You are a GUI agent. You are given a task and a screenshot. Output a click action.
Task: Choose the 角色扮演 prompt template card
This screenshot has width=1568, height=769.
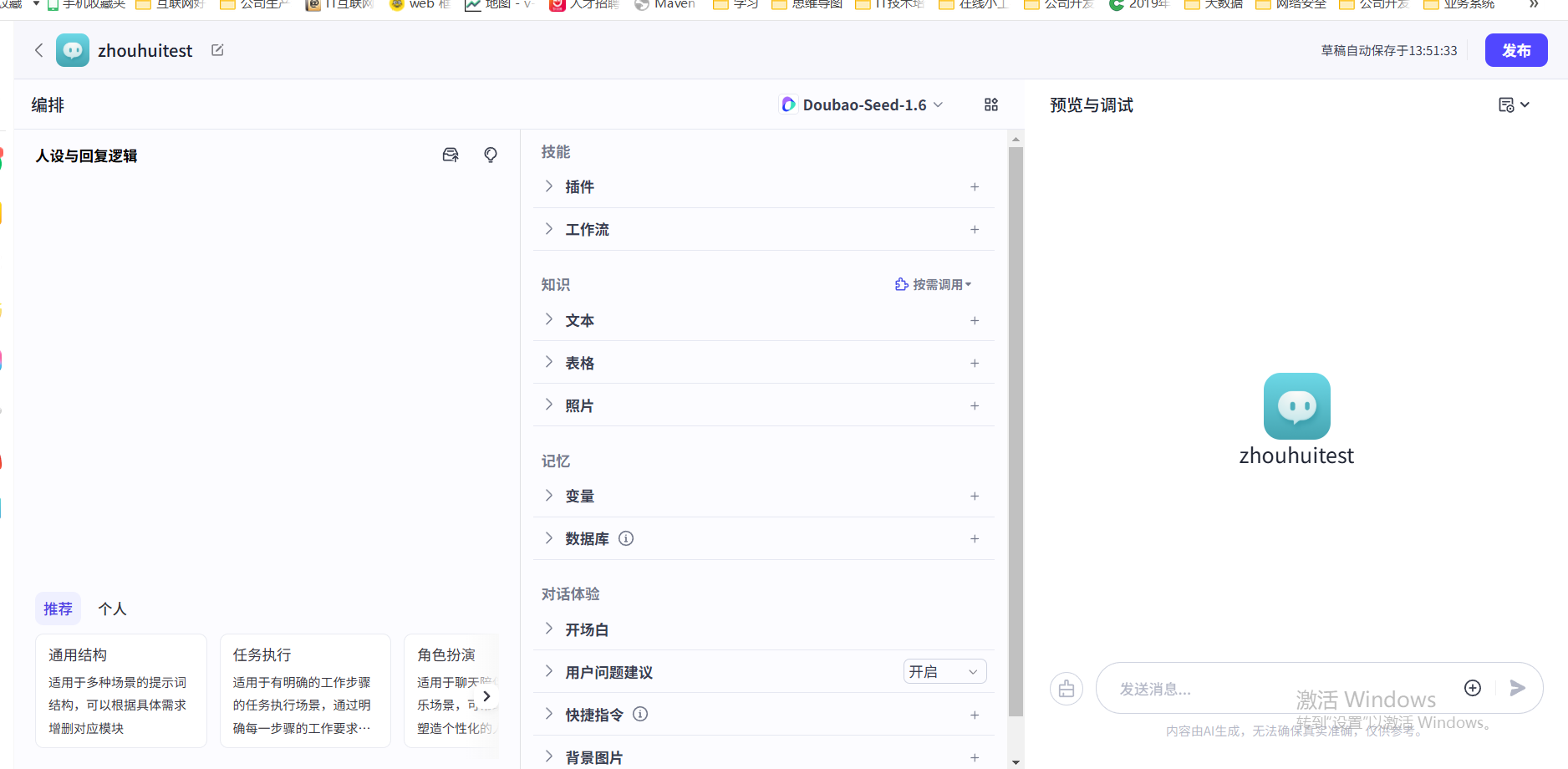pos(452,690)
